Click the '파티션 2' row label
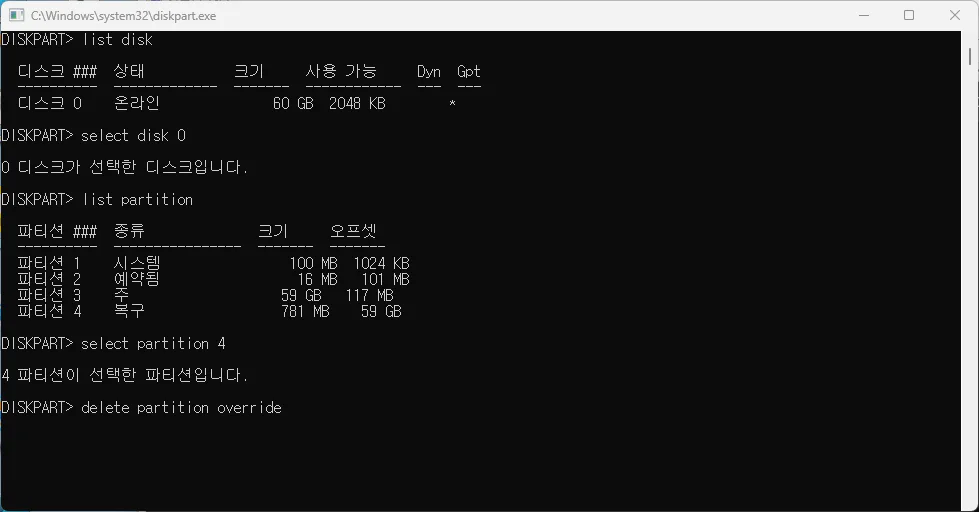 pyautogui.click(x=49, y=279)
